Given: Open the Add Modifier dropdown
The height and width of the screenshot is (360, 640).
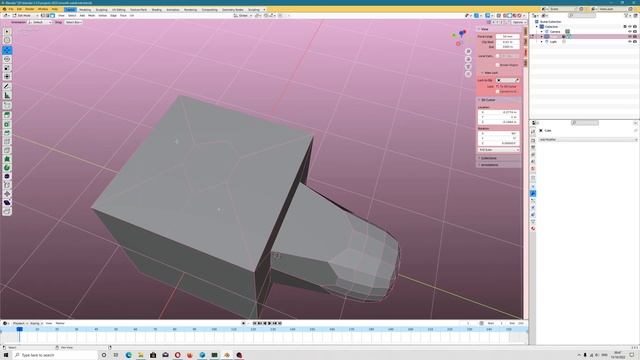Looking at the screenshot, I should click(x=588, y=140).
